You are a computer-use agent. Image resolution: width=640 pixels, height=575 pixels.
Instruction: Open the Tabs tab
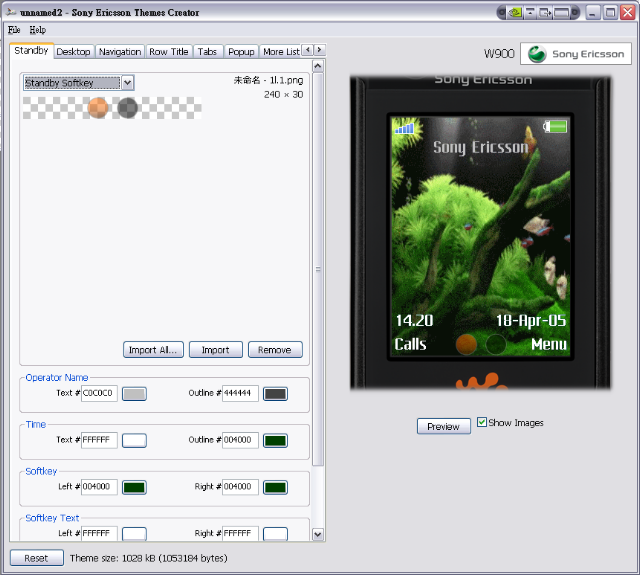pyautogui.click(x=207, y=52)
